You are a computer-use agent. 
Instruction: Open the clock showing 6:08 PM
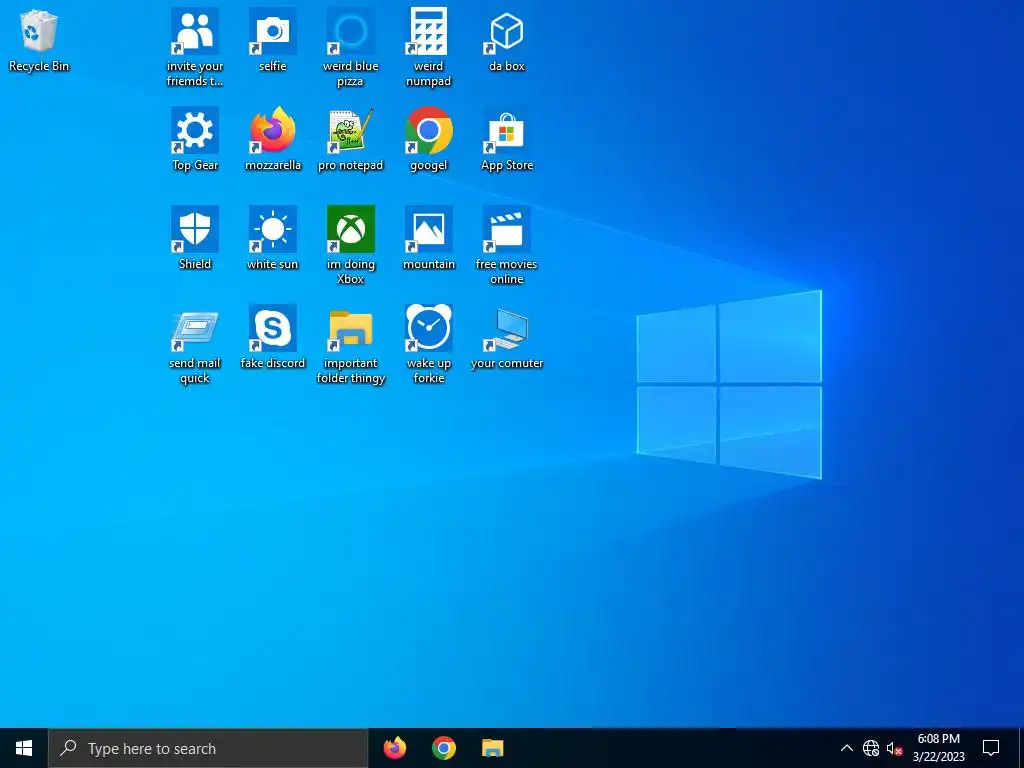click(938, 748)
